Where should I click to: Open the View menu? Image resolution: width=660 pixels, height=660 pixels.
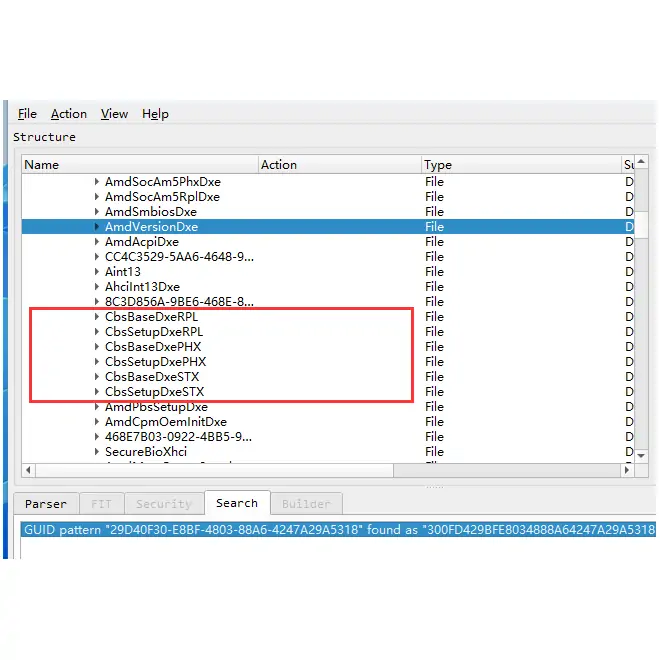point(114,114)
